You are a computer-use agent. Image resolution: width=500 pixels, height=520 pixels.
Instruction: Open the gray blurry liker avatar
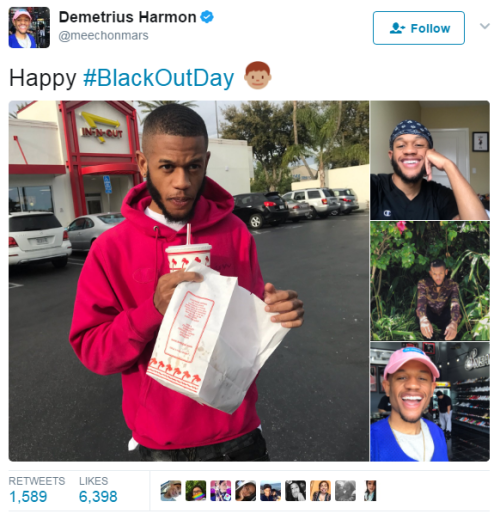[x=345, y=491]
